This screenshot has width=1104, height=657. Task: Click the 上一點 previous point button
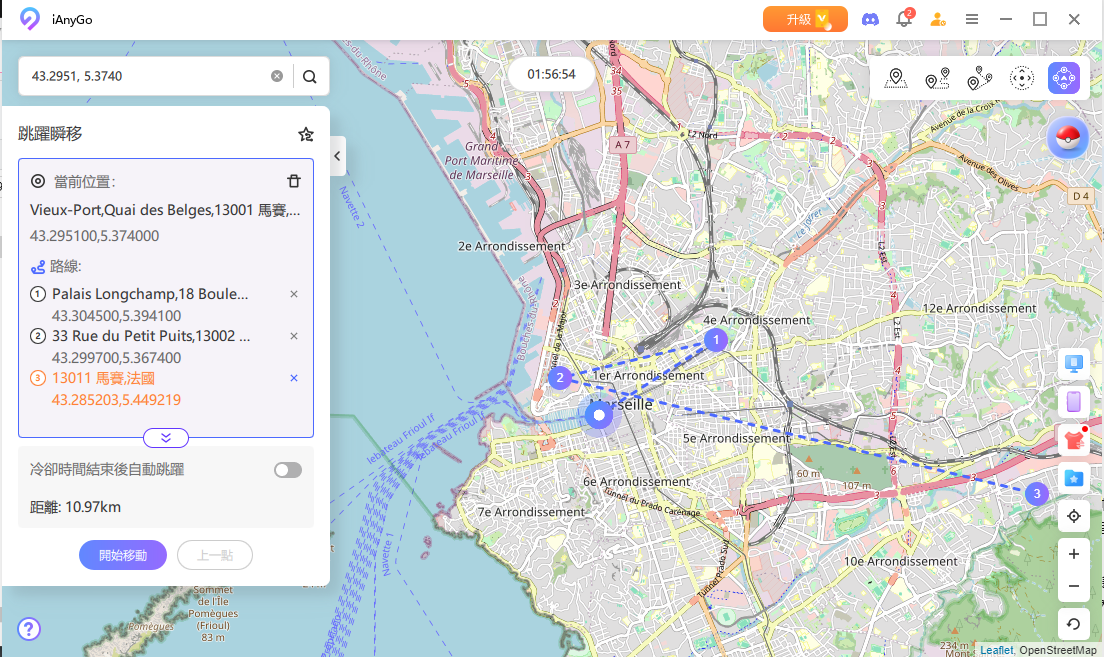pos(215,555)
